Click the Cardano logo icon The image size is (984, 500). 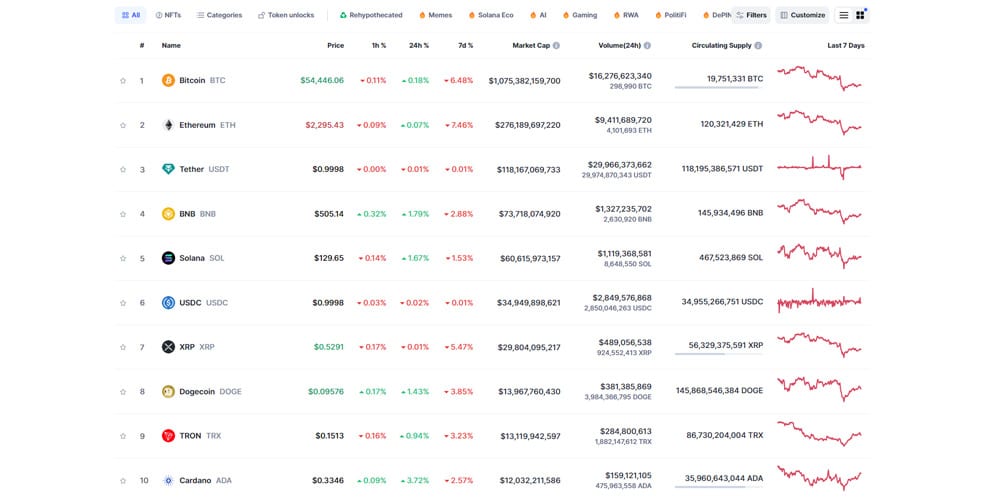tap(168, 481)
